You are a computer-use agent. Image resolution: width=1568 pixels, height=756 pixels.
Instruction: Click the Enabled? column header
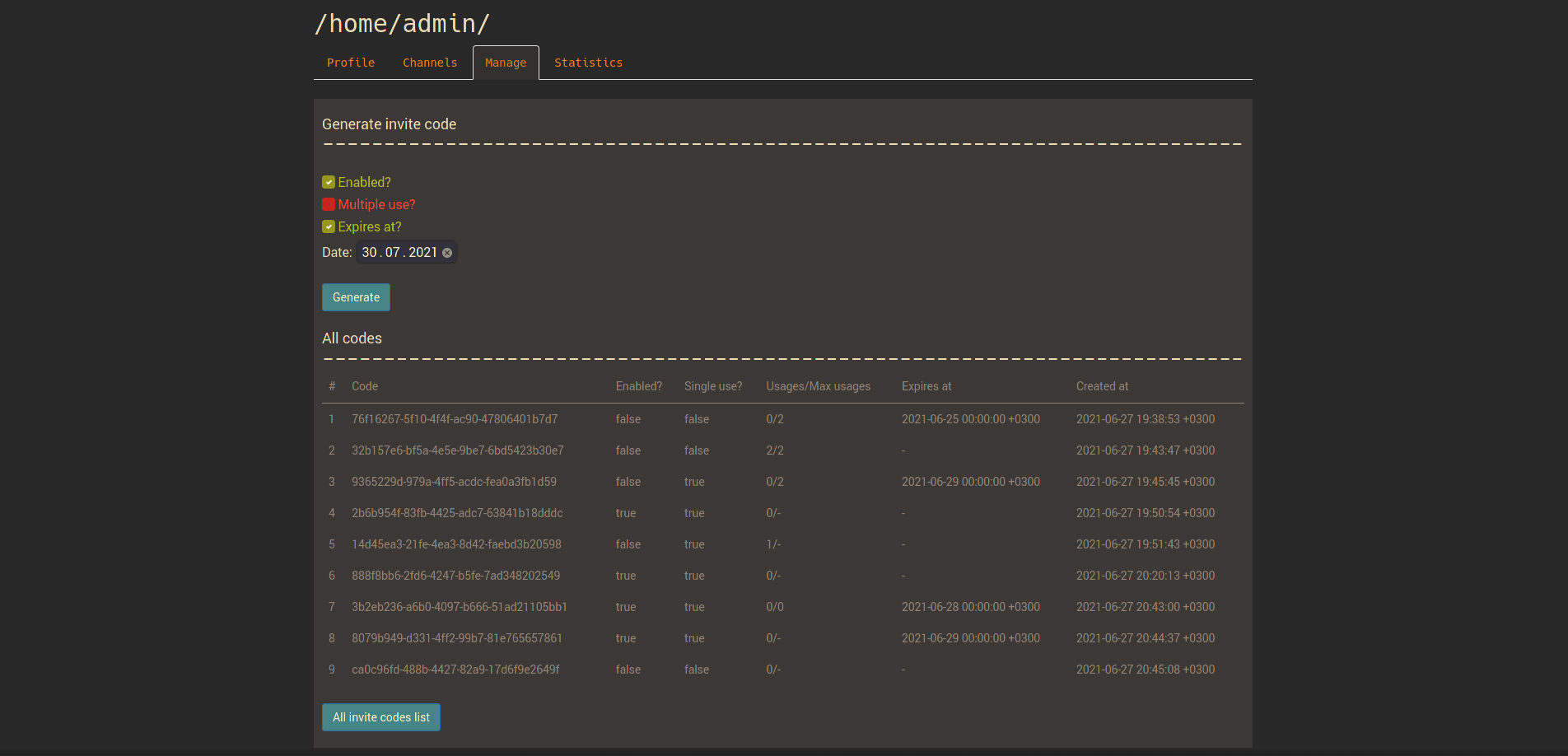[639, 386]
